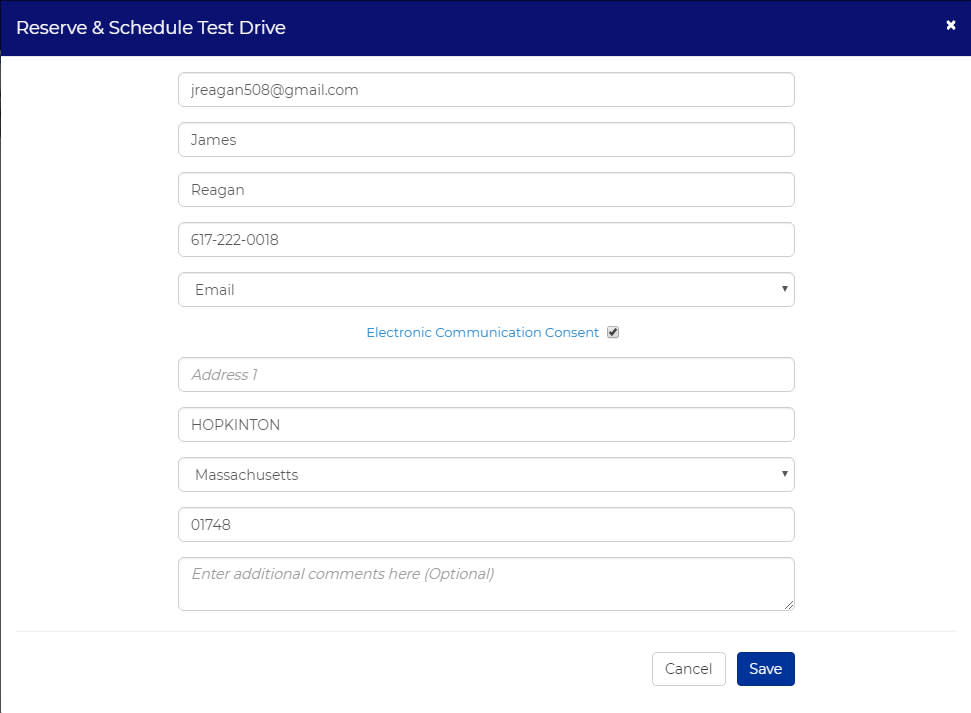
Task: Select the first name field containing James
Action: coord(486,139)
